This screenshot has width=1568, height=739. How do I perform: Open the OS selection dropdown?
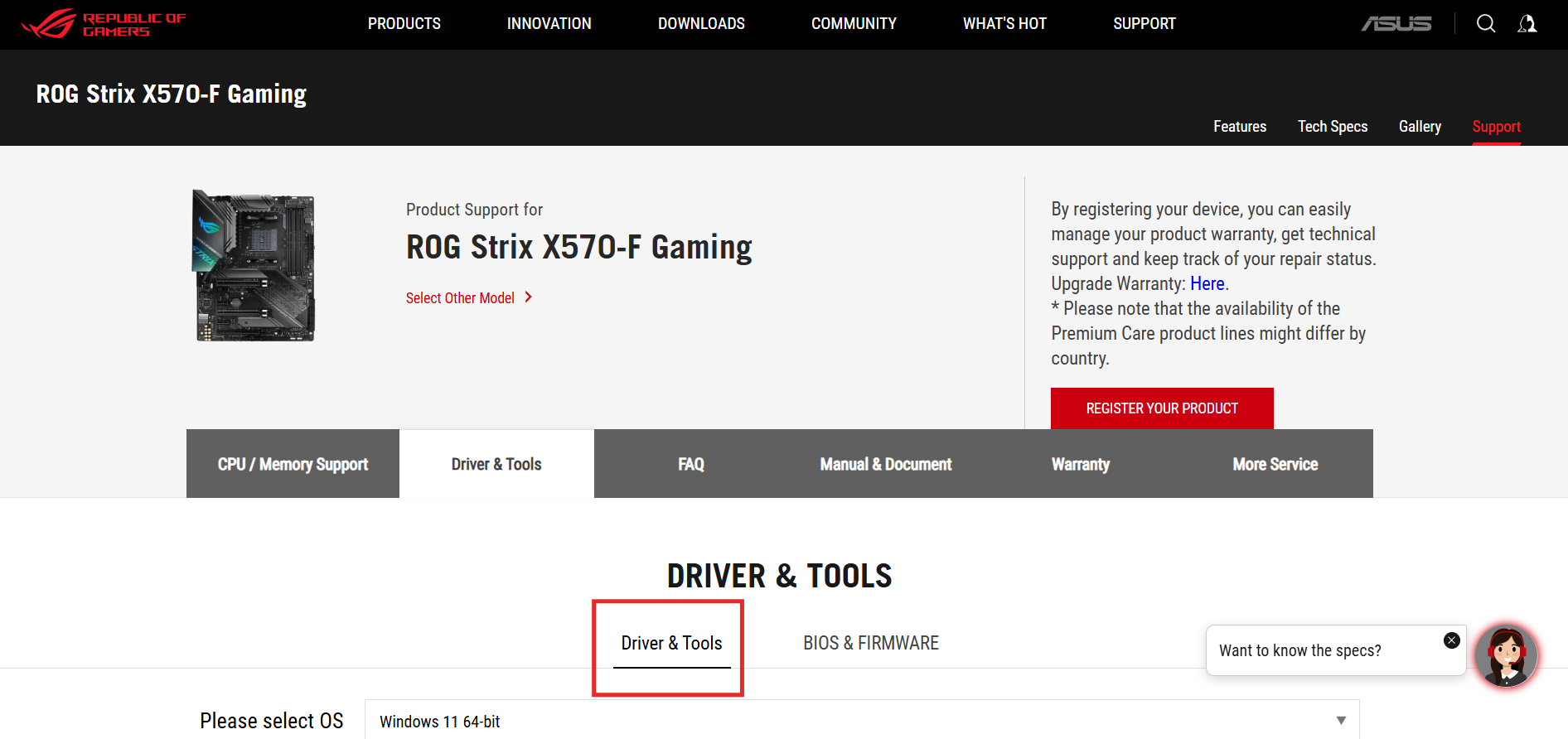862,720
